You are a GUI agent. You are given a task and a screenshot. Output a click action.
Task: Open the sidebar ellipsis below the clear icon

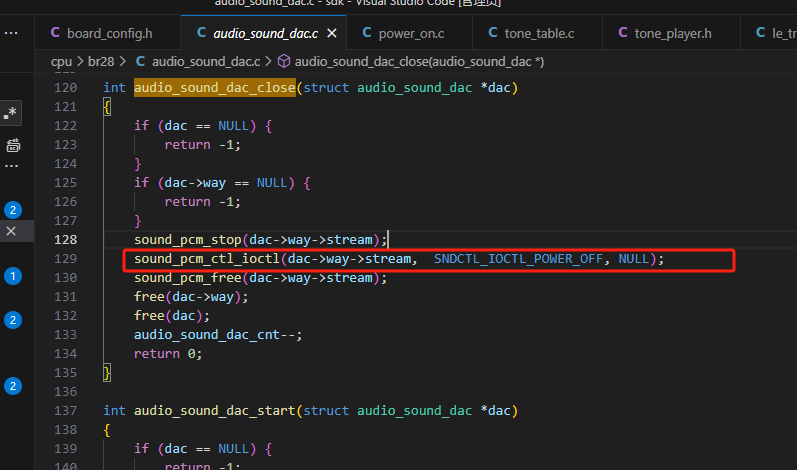point(11,166)
